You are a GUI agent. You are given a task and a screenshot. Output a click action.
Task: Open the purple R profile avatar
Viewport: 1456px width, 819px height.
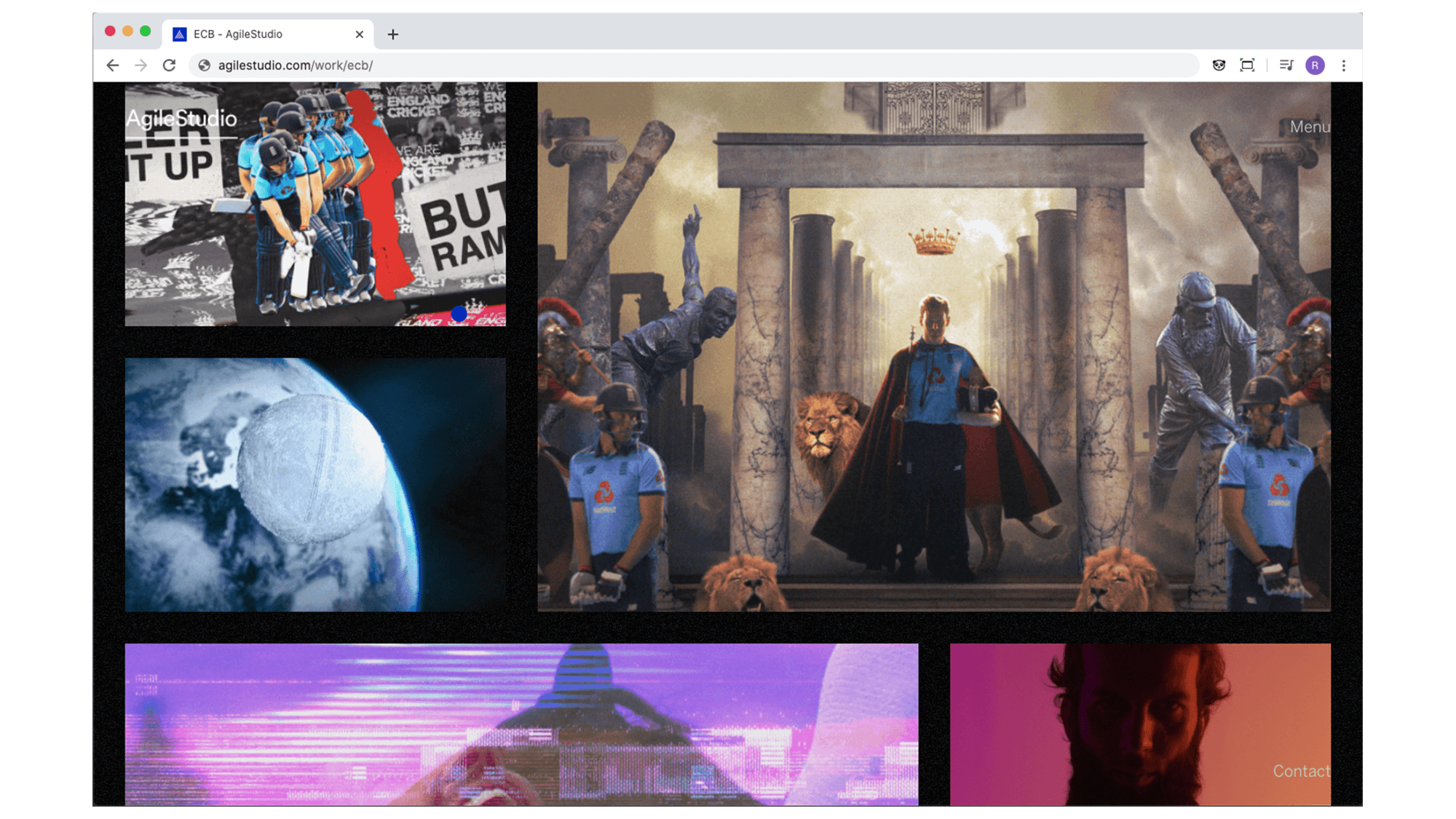coord(1315,66)
